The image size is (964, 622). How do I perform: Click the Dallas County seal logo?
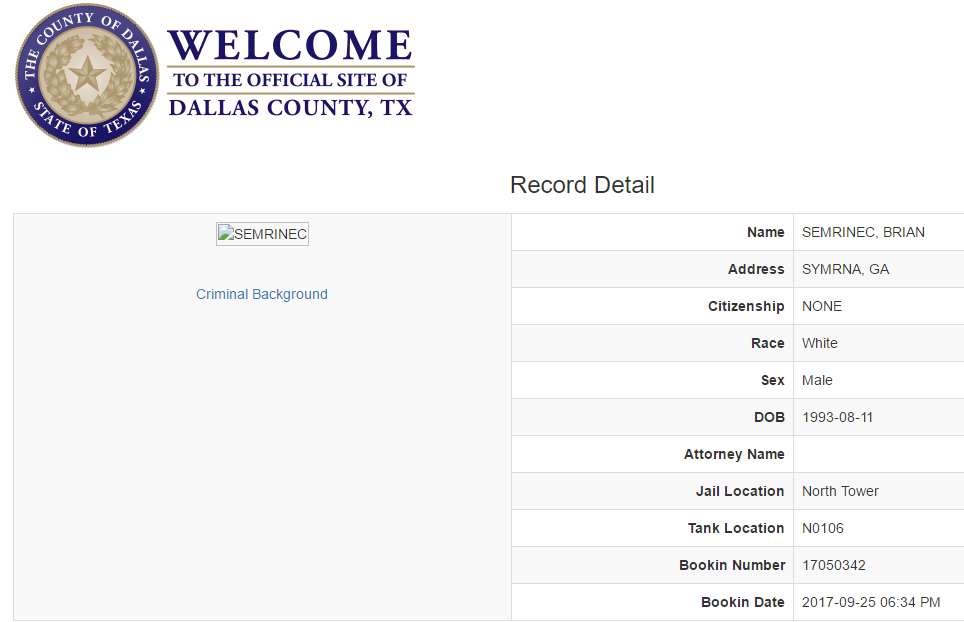click(87, 76)
